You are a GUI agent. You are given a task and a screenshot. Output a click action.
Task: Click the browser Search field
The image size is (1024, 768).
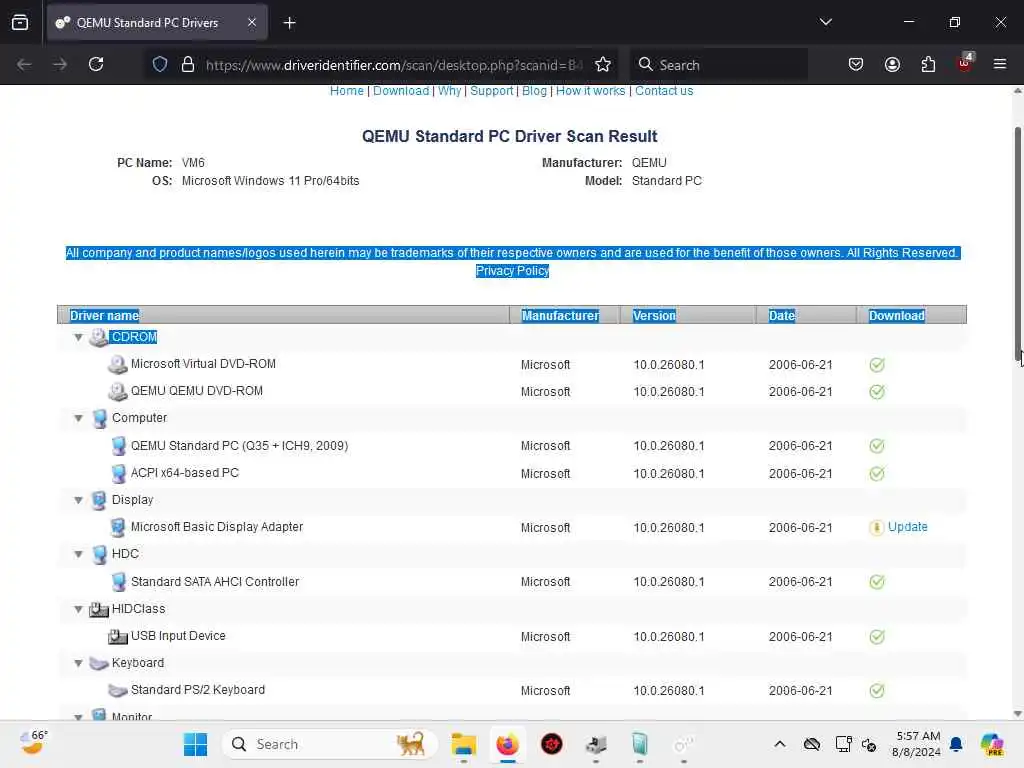tap(718, 65)
